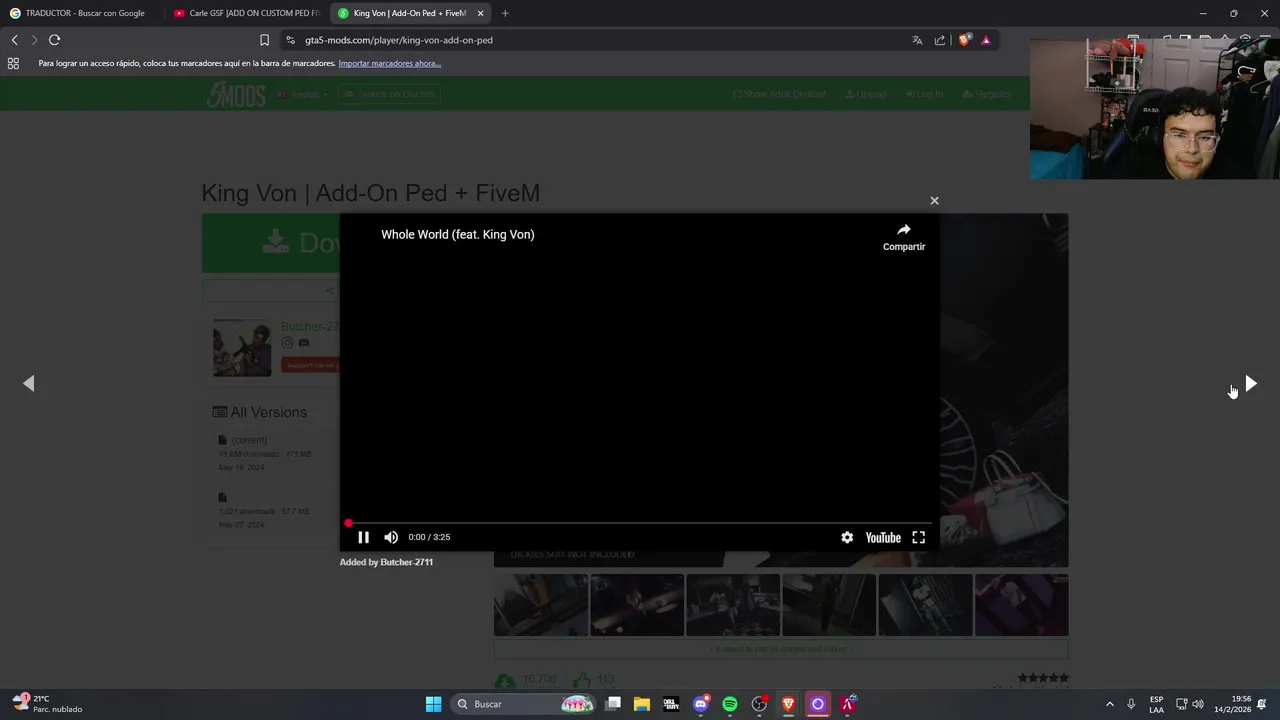Open a new browser tab
Viewport: 1280px width, 720px height.
point(505,13)
